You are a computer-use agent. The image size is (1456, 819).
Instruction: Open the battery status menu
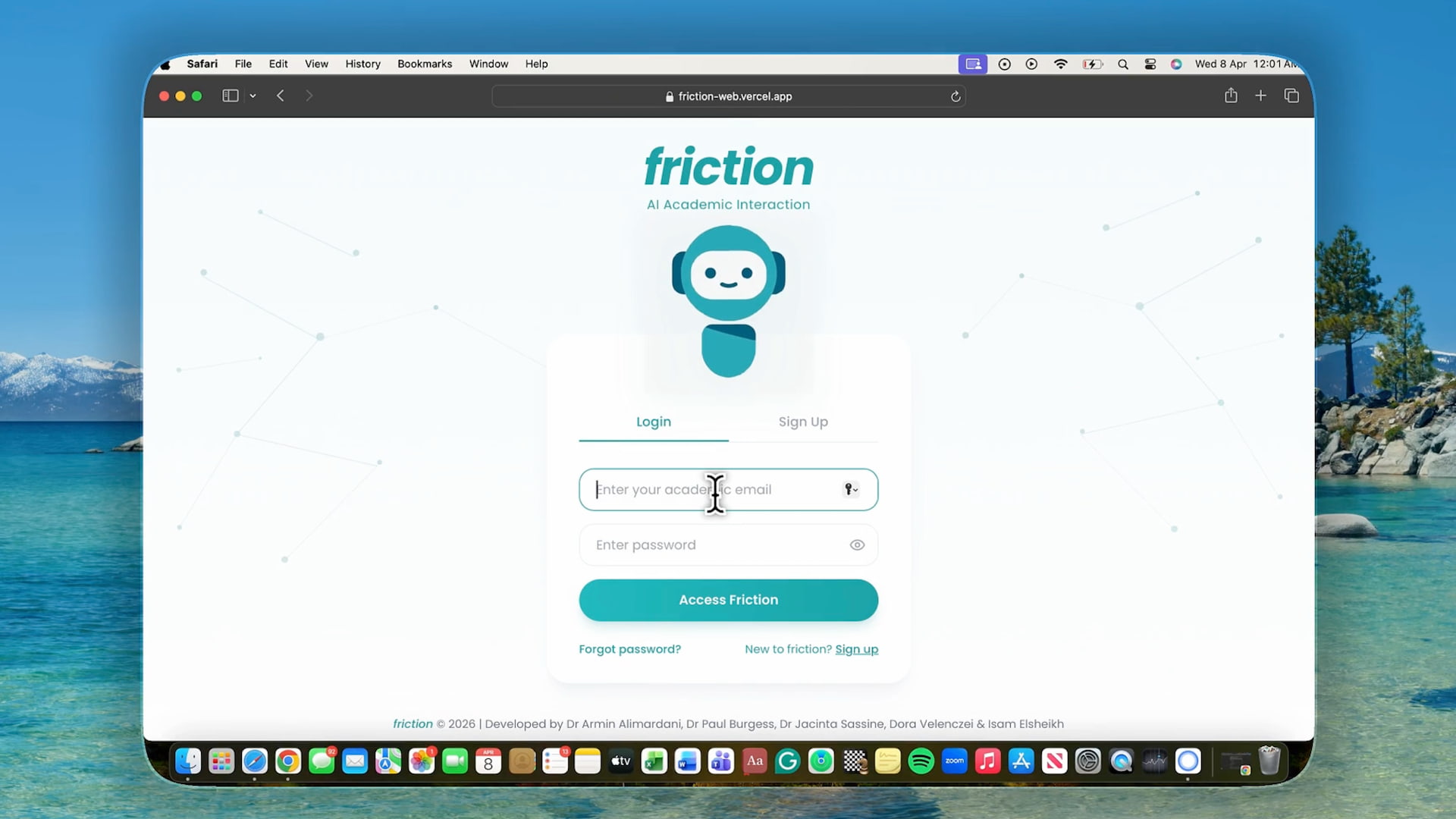coord(1093,64)
